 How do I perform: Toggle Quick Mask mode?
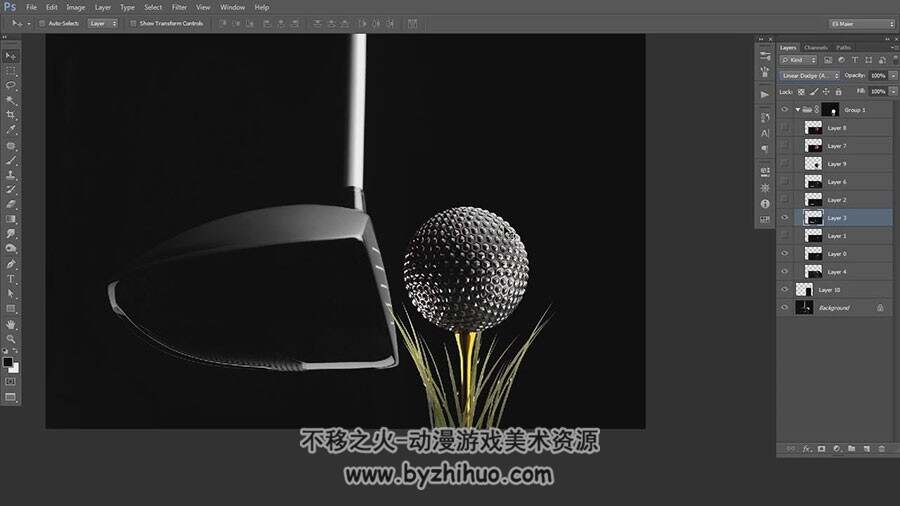[x=11, y=382]
